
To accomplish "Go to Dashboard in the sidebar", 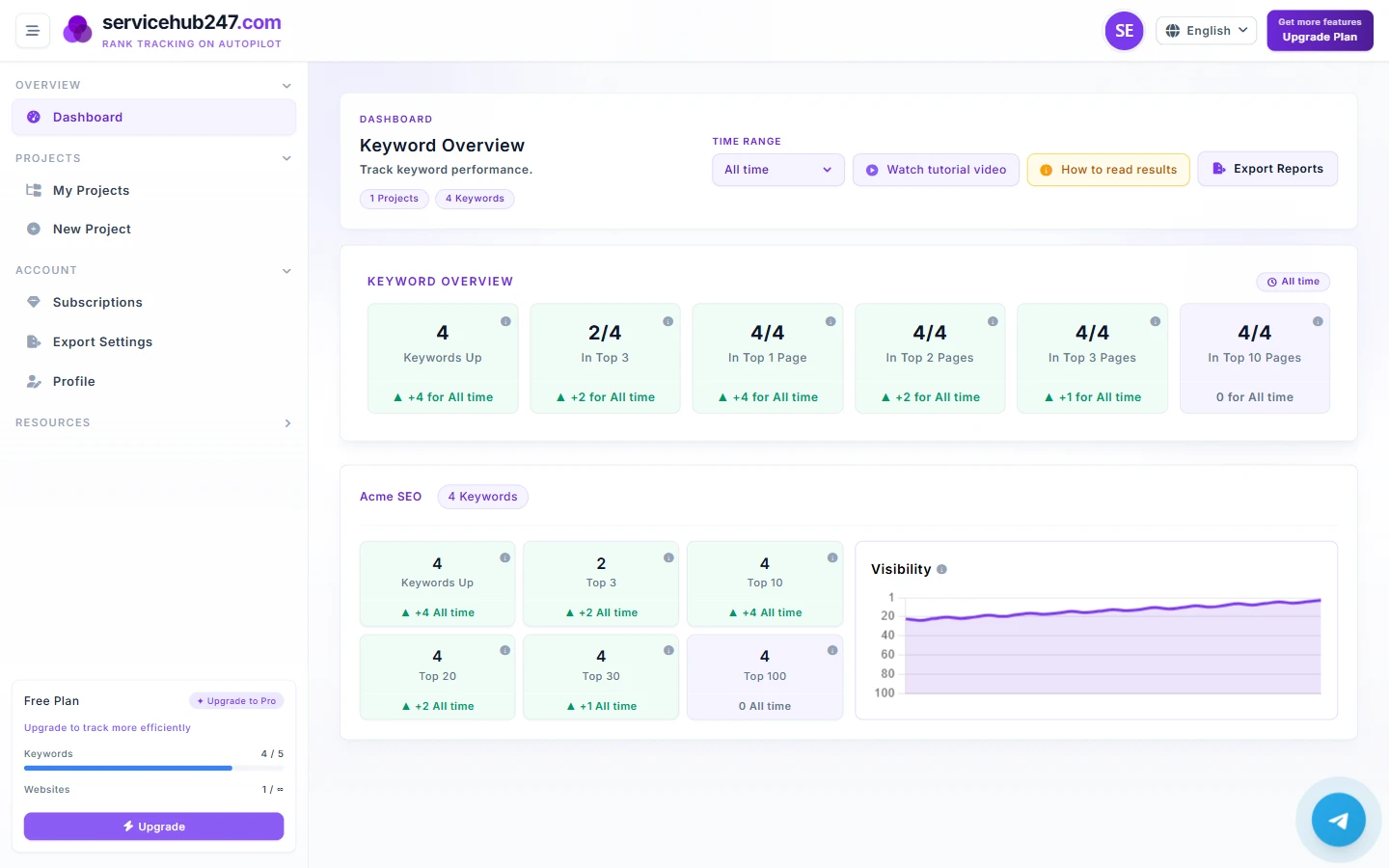I will pos(154,117).
